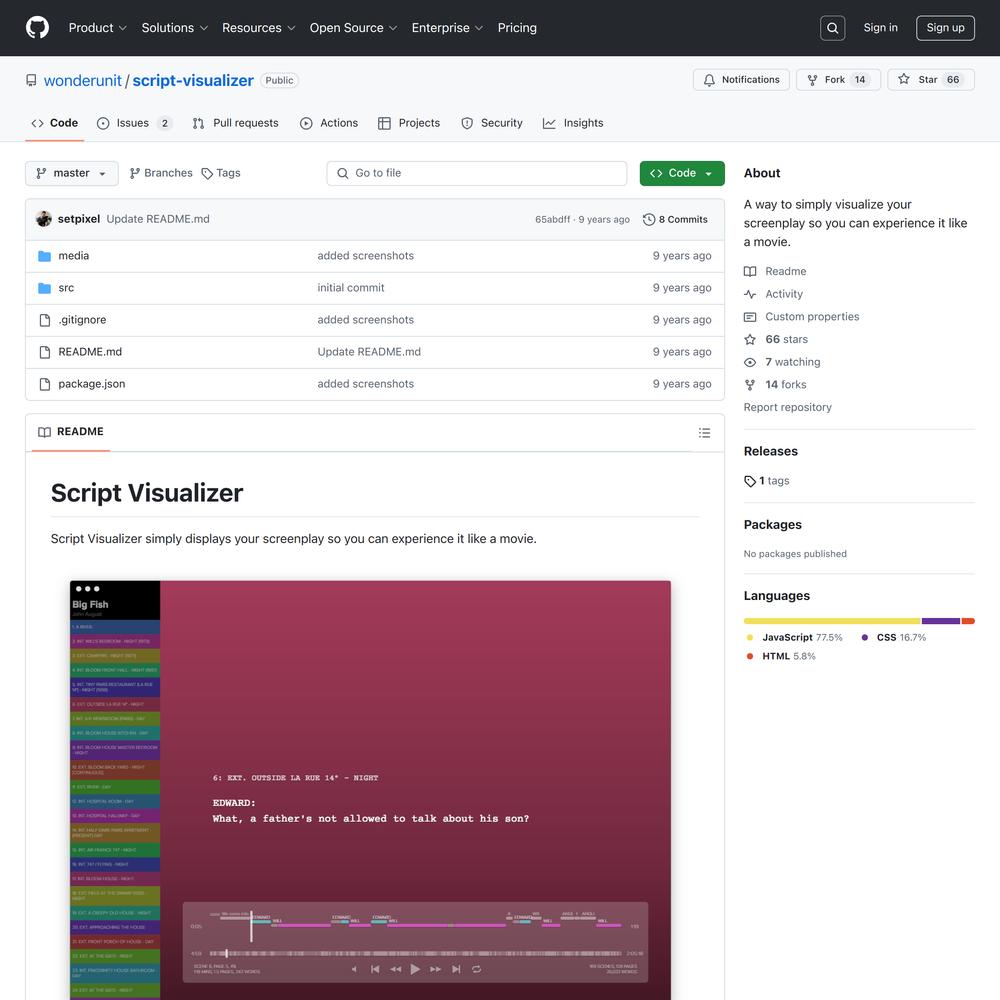
Task: Click the history clock icon beside 8 Commits
Action: 649,219
